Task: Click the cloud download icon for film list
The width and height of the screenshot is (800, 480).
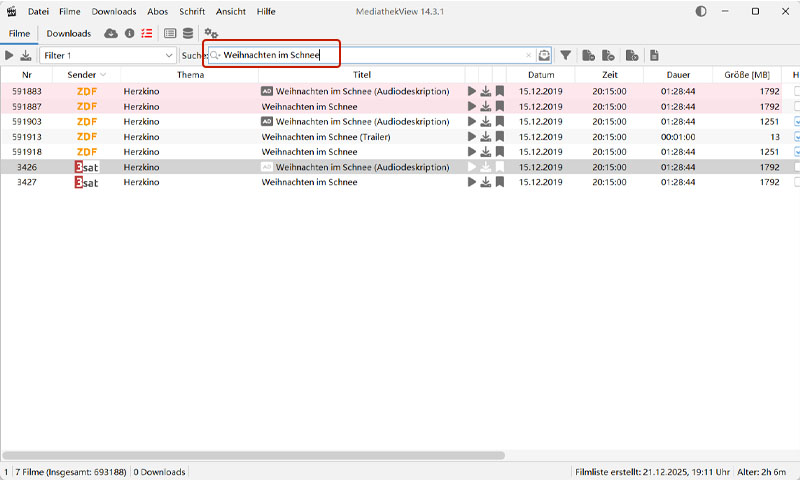Action: pos(111,33)
